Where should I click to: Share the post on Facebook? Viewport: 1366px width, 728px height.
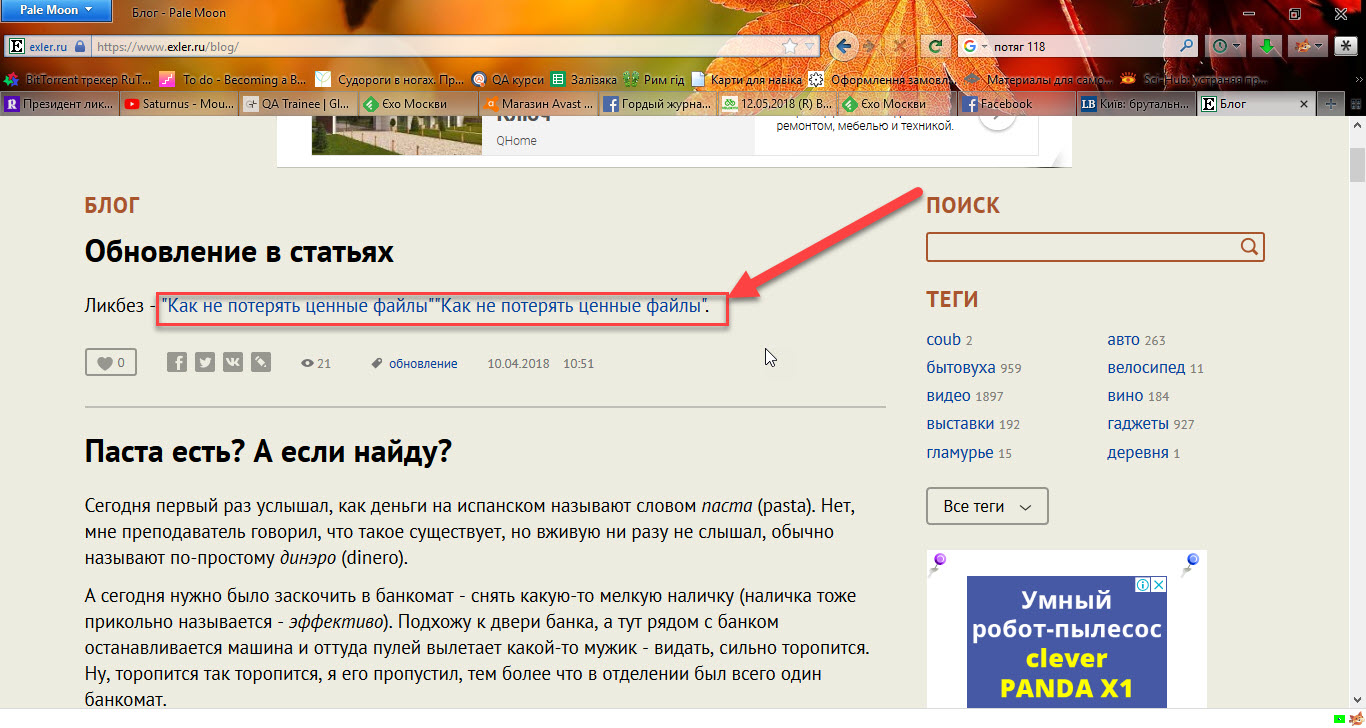tap(177, 363)
